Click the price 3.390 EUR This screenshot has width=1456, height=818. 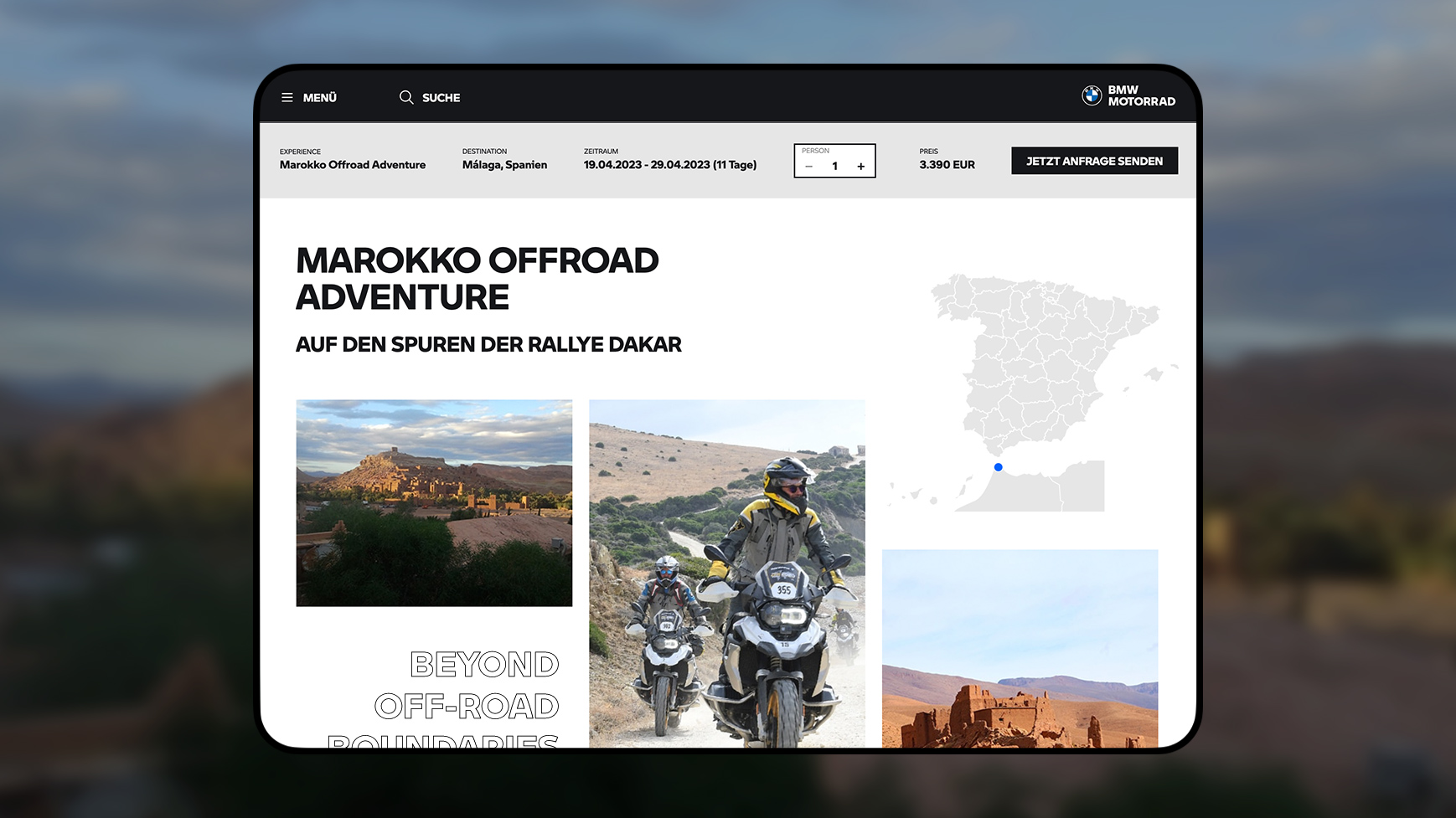947,165
